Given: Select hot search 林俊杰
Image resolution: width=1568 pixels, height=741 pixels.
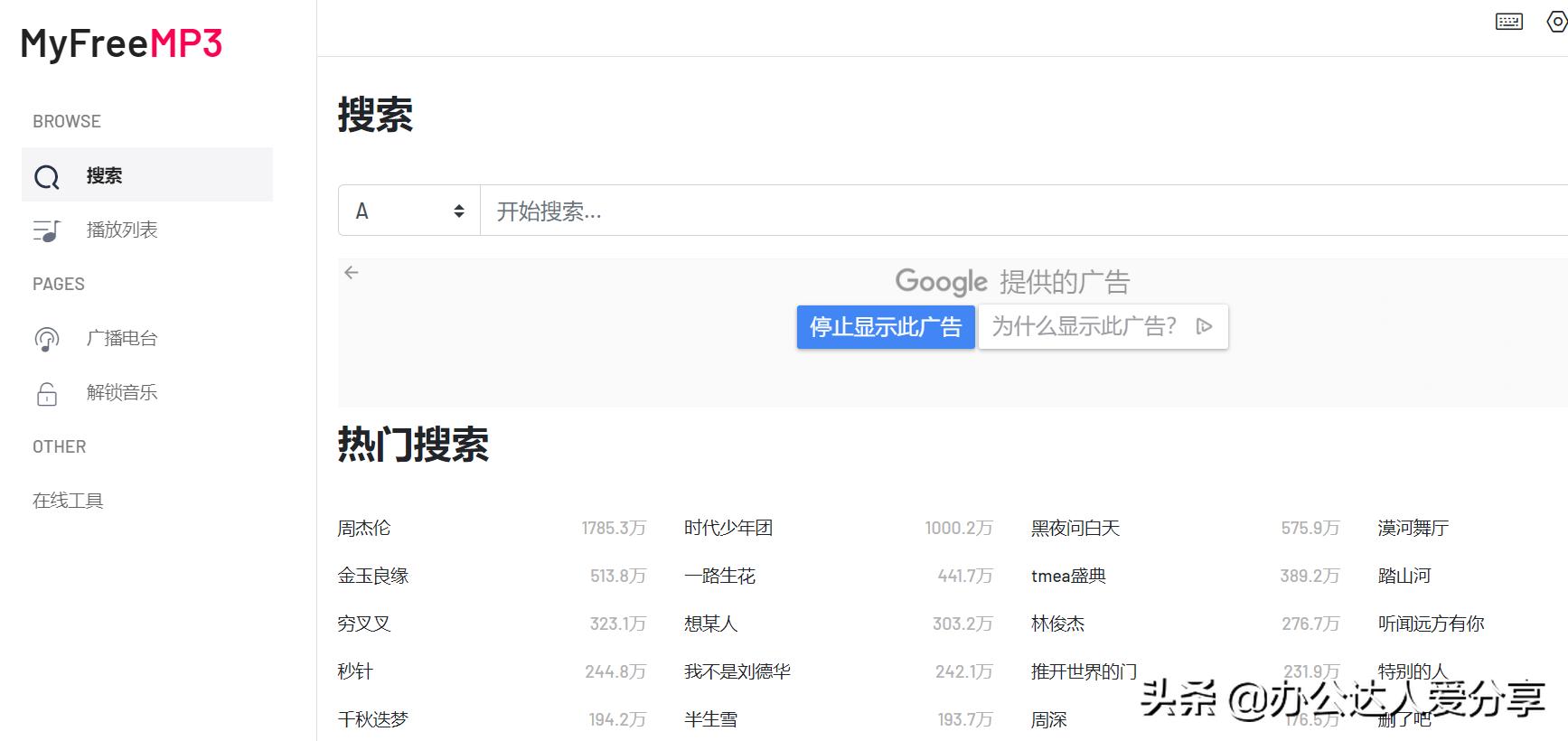Looking at the screenshot, I should tap(1058, 624).
